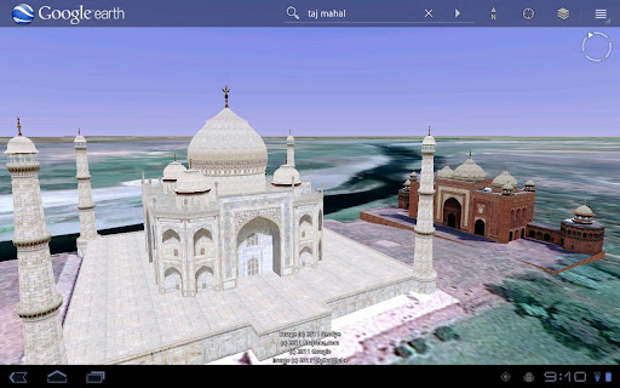Image resolution: width=620 pixels, height=388 pixels.
Task: Clear the 'taj mahal' search text
Action: coord(428,13)
